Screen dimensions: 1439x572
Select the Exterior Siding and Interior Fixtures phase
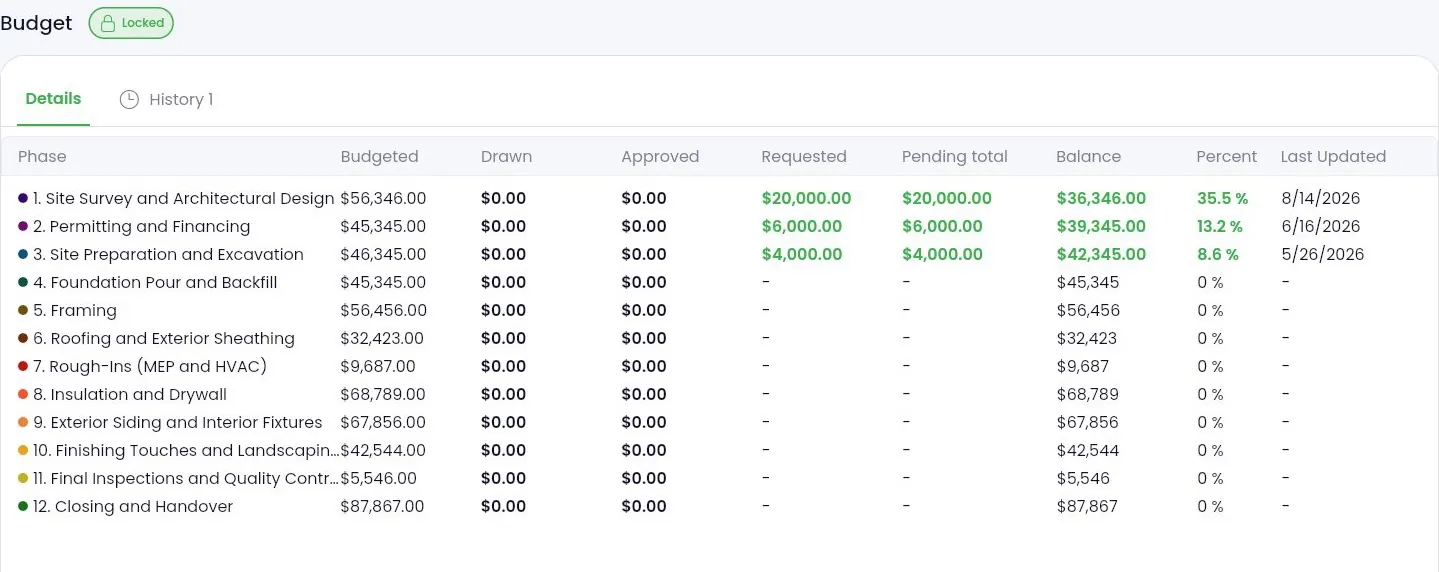178,422
